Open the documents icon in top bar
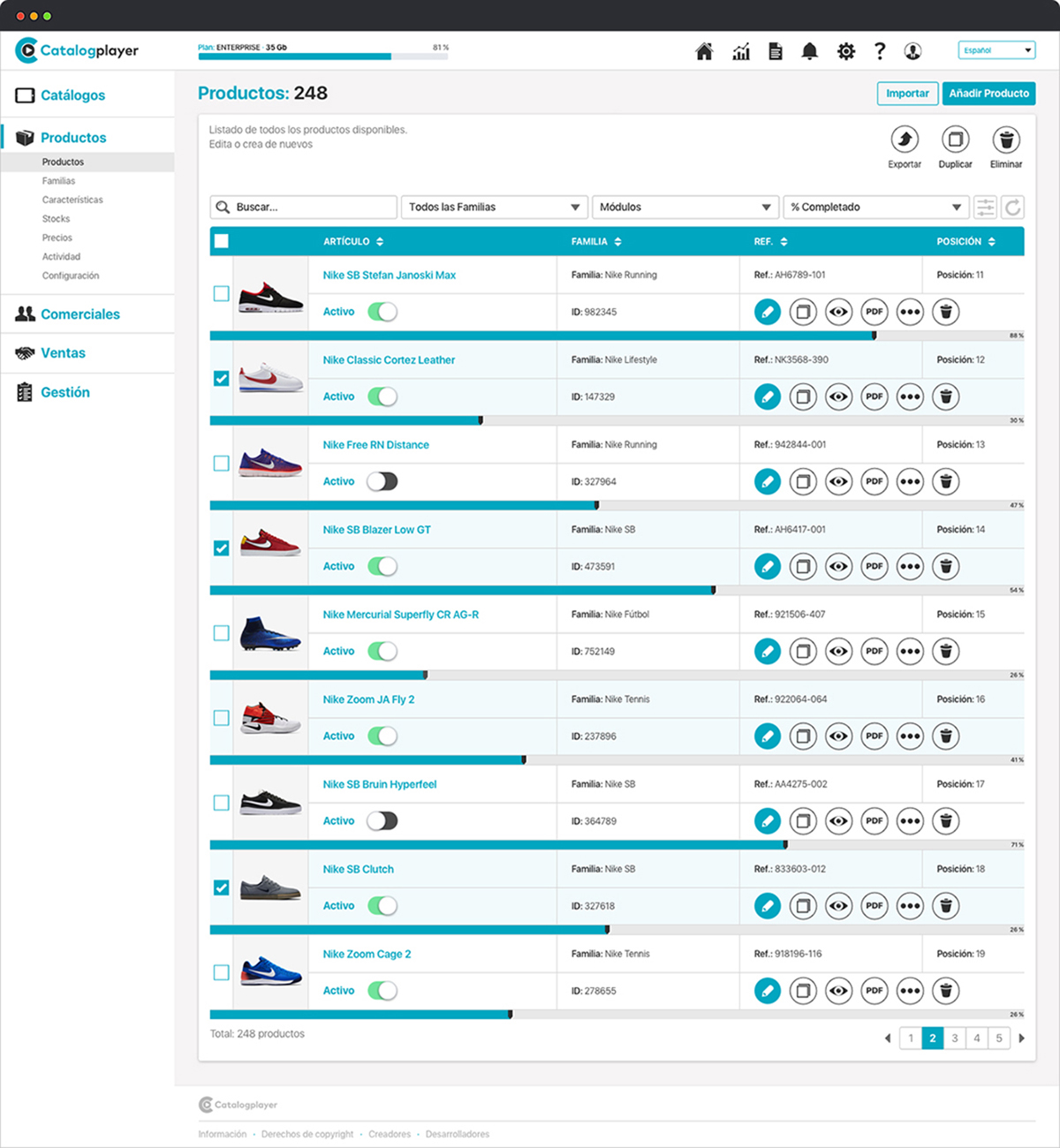This screenshot has height=1148, width=1060. 776,51
